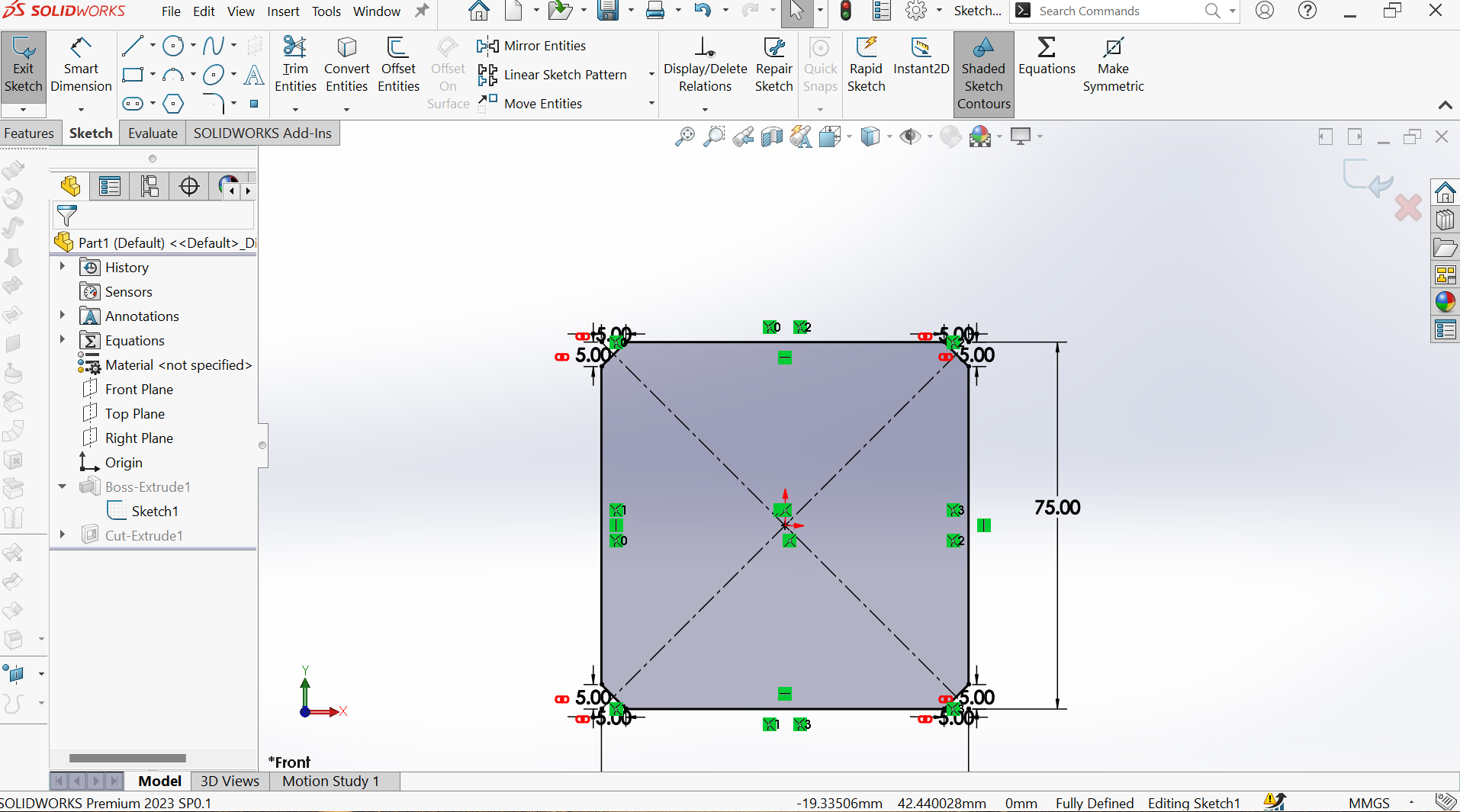Image resolution: width=1460 pixels, height=812 pixels.
Task: Open Trim Entities dropdown arrow
Action: [x=295, y=109]
